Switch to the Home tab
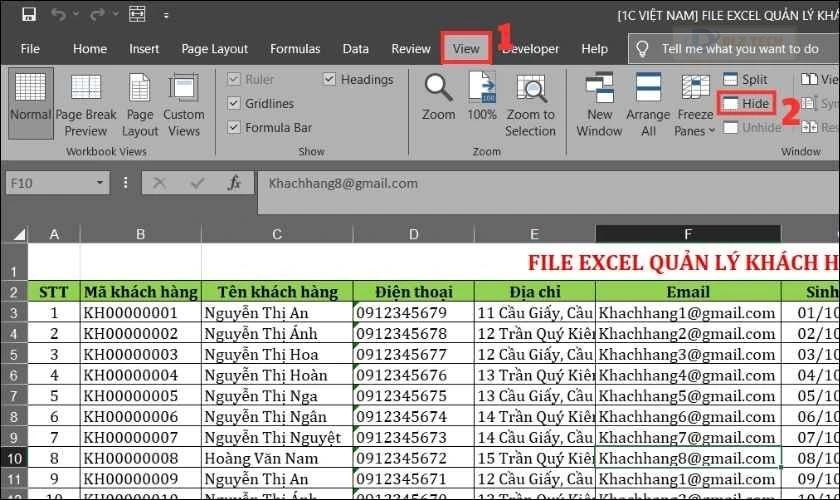The image size is (840, 500). click(89, 49)
